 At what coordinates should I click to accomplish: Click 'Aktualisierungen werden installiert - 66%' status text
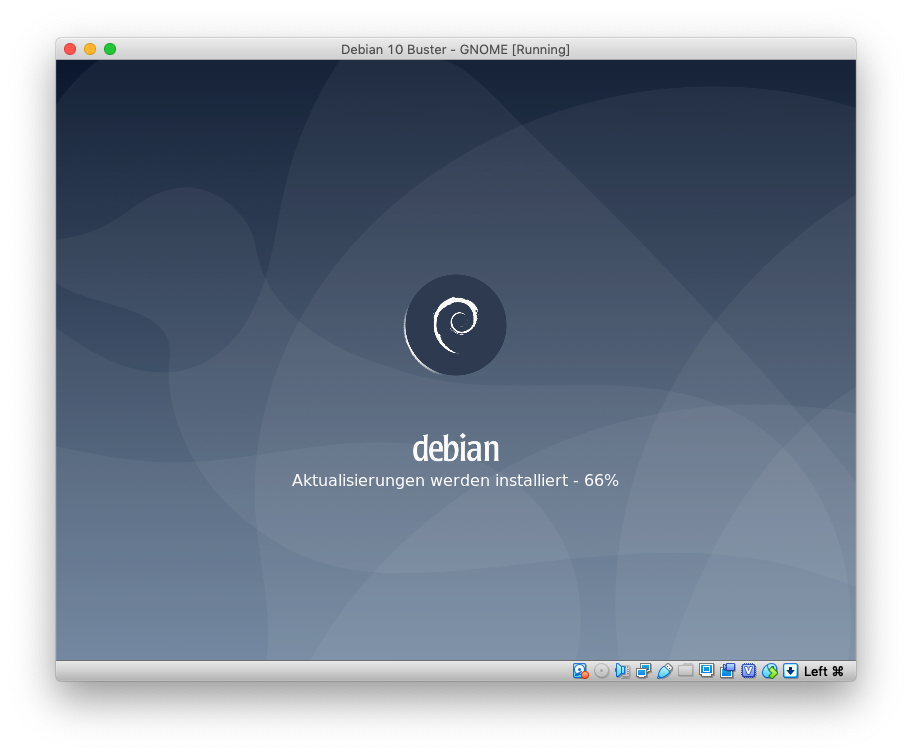tap(455, 480)
